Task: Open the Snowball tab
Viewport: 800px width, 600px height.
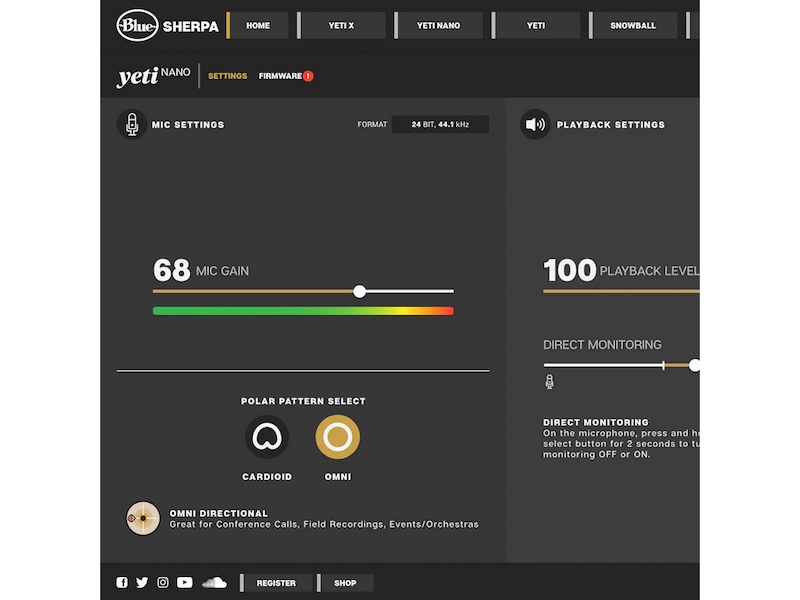Action: click(x=633, y=26)
